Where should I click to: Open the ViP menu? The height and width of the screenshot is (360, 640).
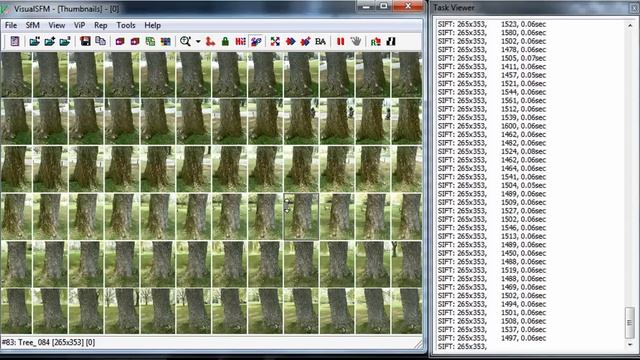pyautogui.click(x=80, y=25)
